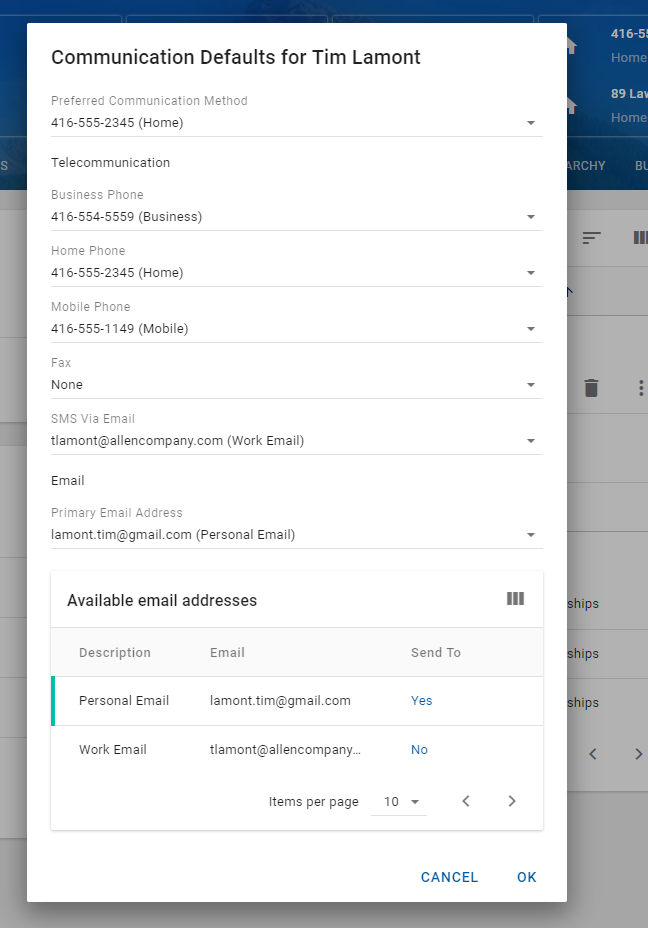Go to previous page of email addresses
This screenshot has width=648, height=928.
tap(466, 801)
